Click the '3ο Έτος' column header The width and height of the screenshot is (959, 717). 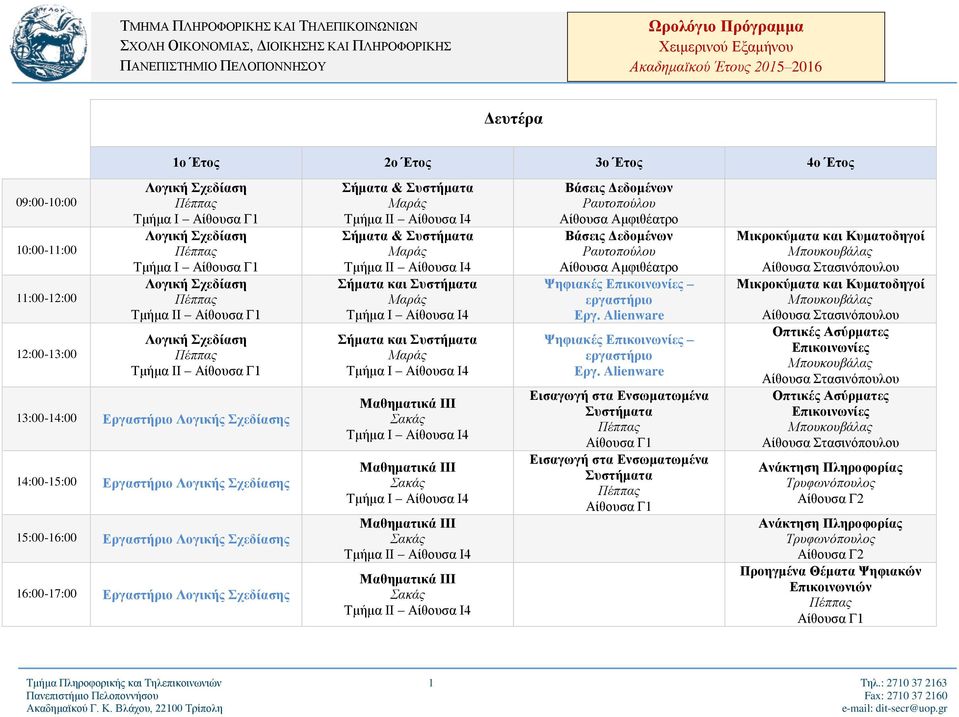click(x=619, y=163)
